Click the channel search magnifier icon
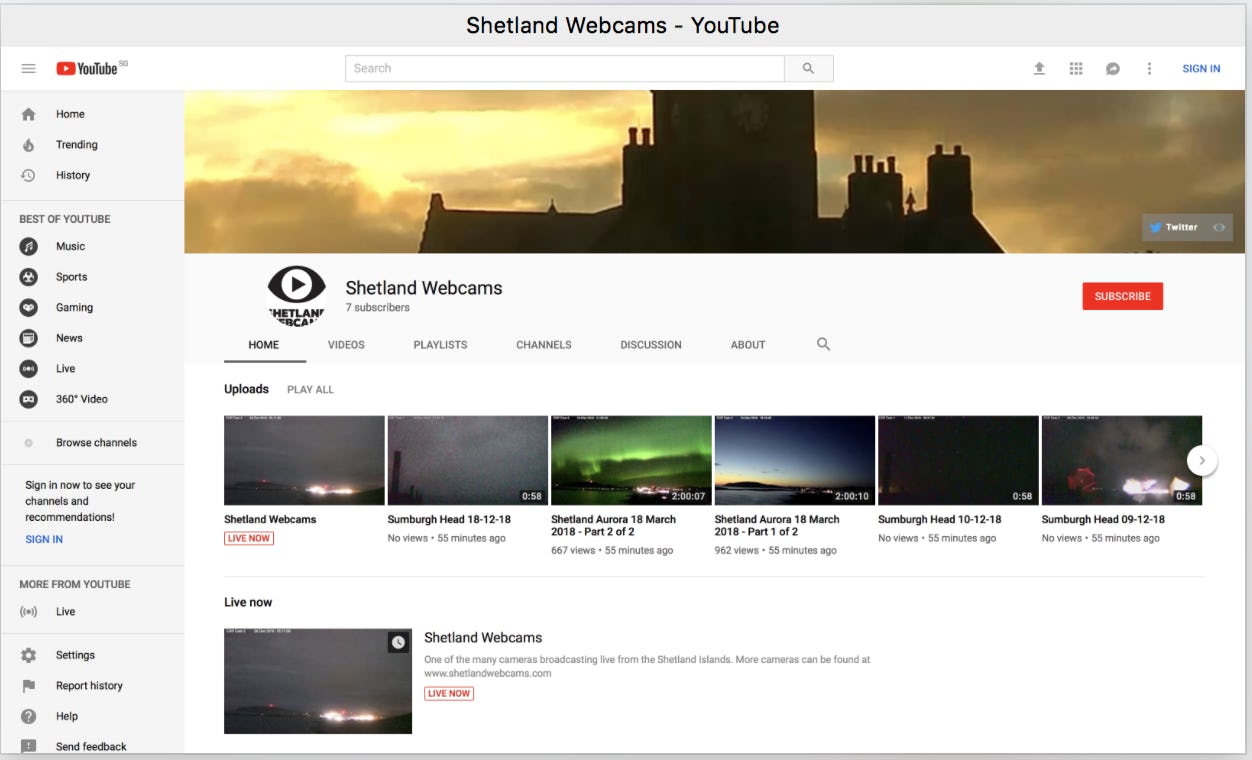 823,344
